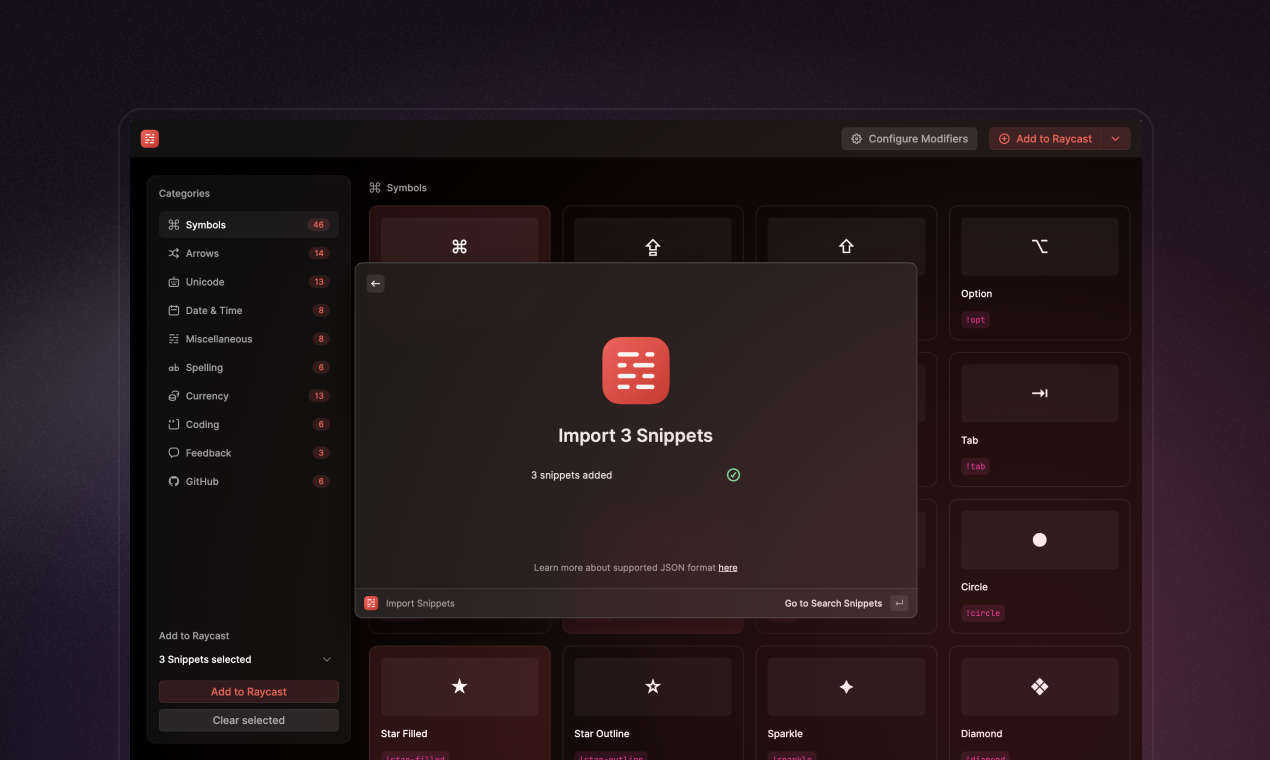Image resolution: width=1270 pixels, height=760 pixels.
Task: Expand the Add to Raycast dropdown arrow
Action: point(1116,139)
